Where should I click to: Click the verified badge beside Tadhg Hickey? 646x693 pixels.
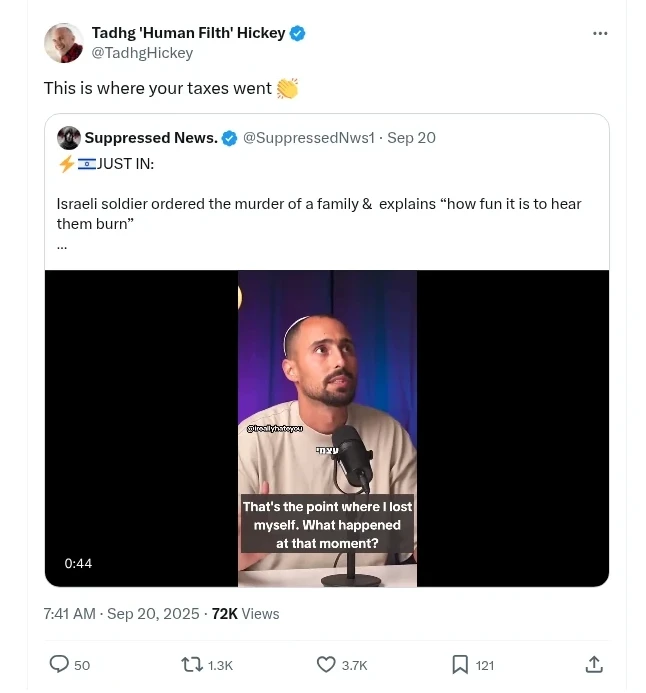coord(297,33)
